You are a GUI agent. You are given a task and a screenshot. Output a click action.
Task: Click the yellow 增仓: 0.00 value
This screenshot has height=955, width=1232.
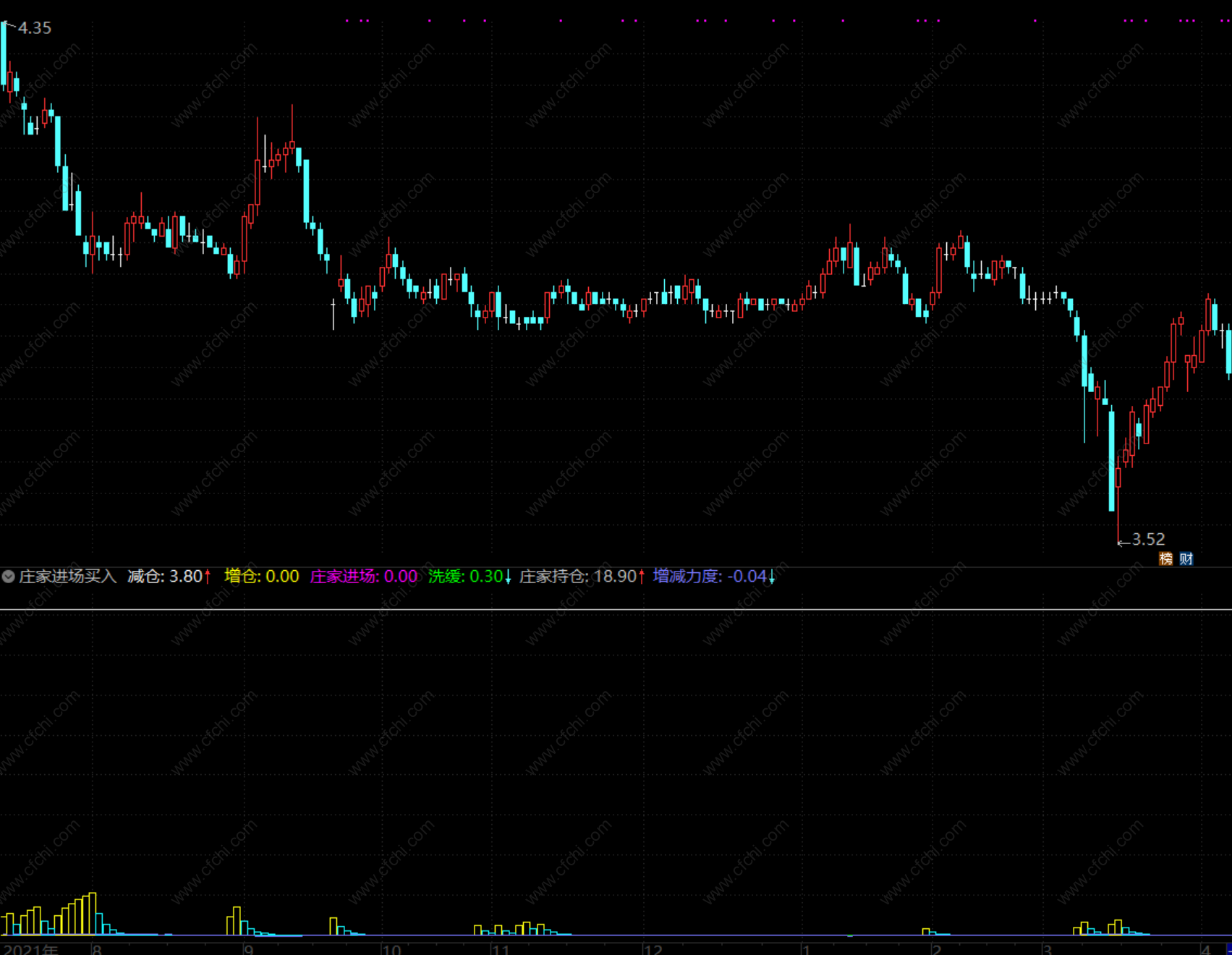tap(262, 577)
